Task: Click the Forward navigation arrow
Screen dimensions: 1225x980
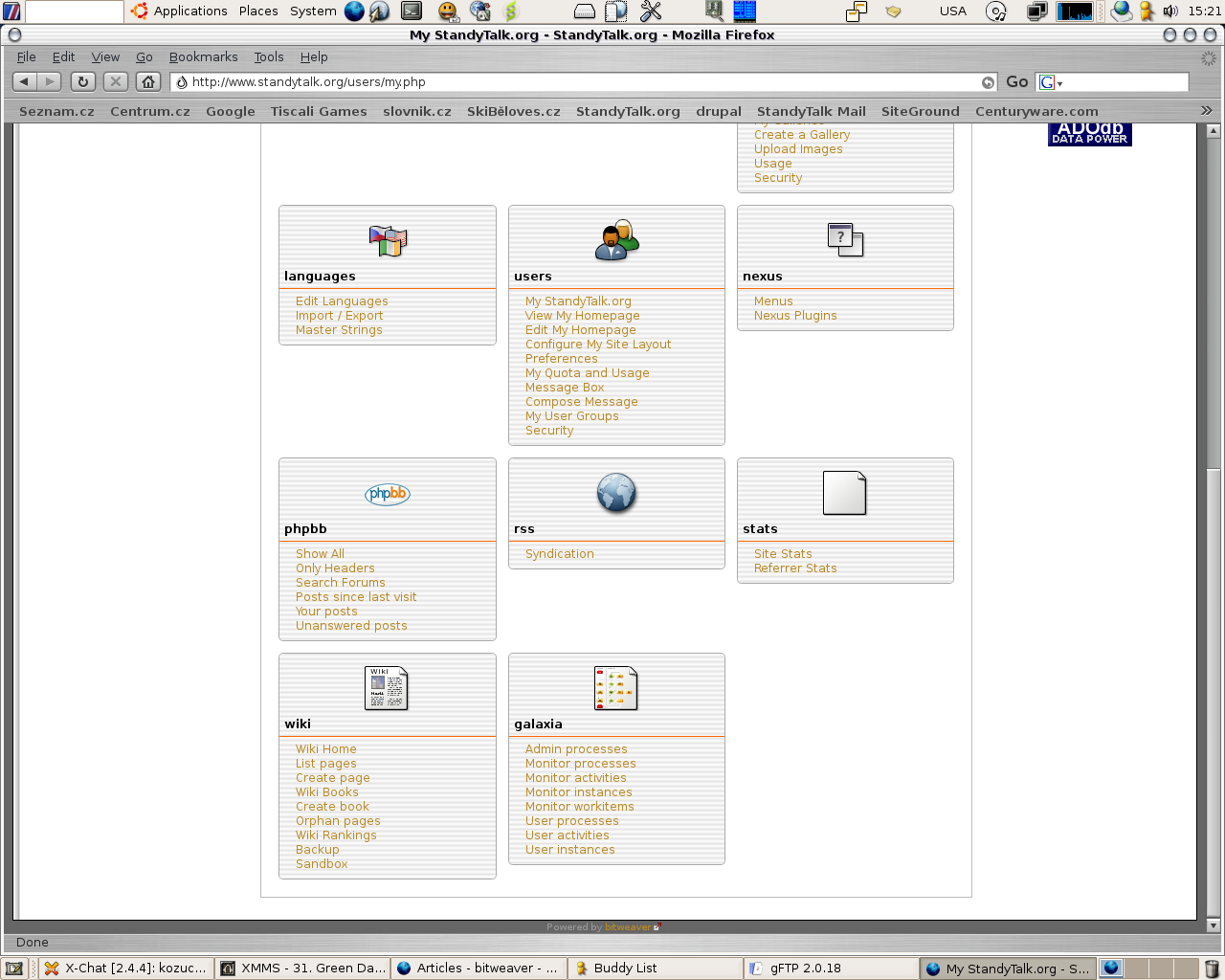Action: (50, 82)
